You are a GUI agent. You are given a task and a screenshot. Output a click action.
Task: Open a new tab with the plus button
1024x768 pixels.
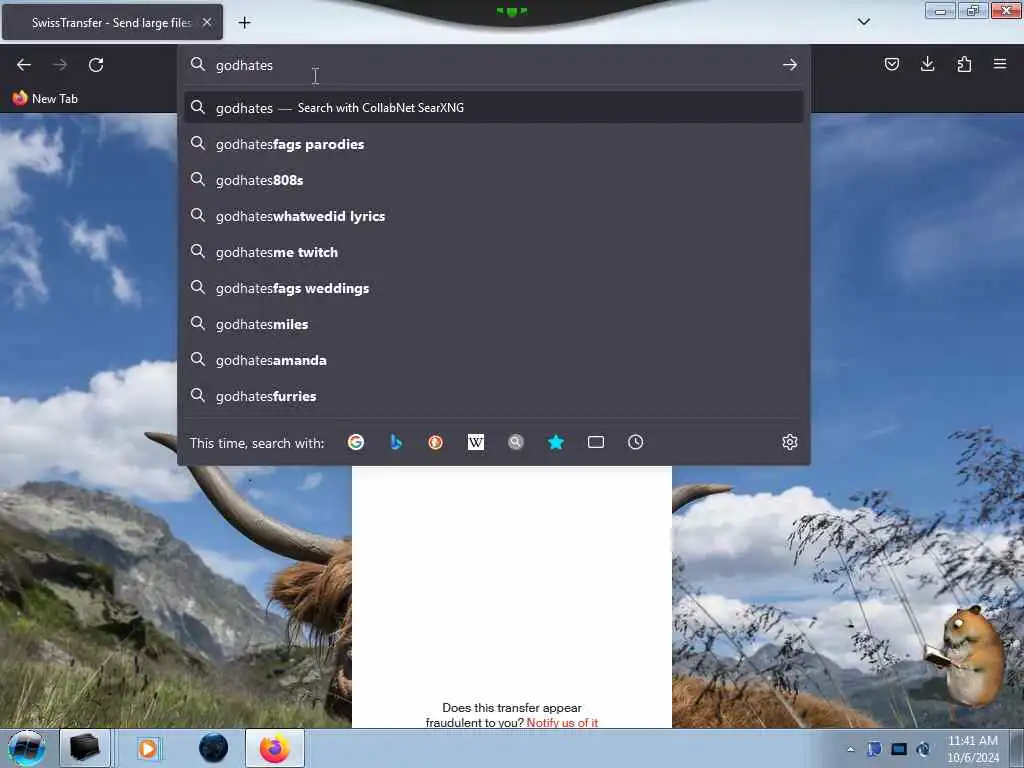244,23
